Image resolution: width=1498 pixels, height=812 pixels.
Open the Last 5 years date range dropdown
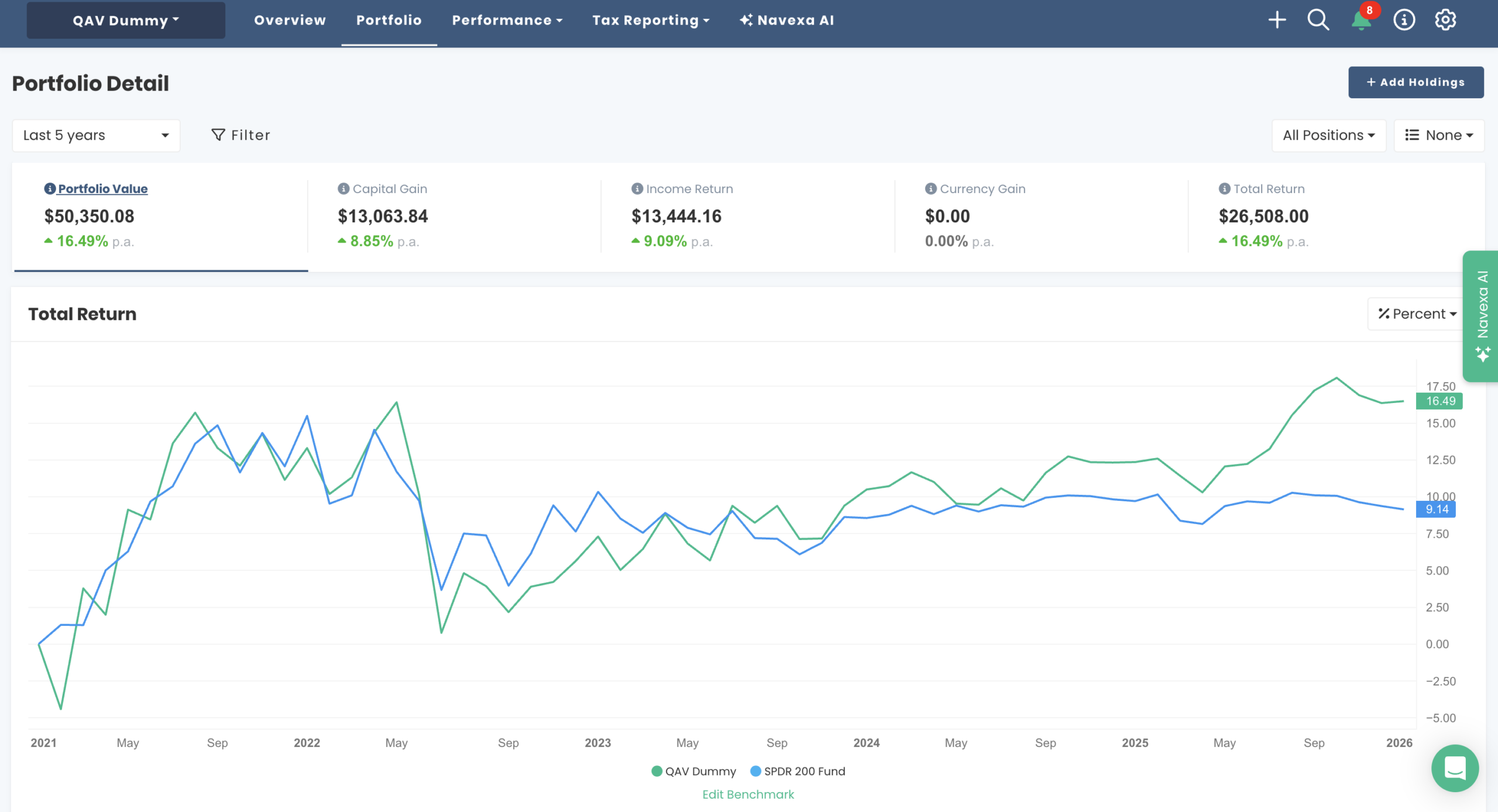(96, 135)
